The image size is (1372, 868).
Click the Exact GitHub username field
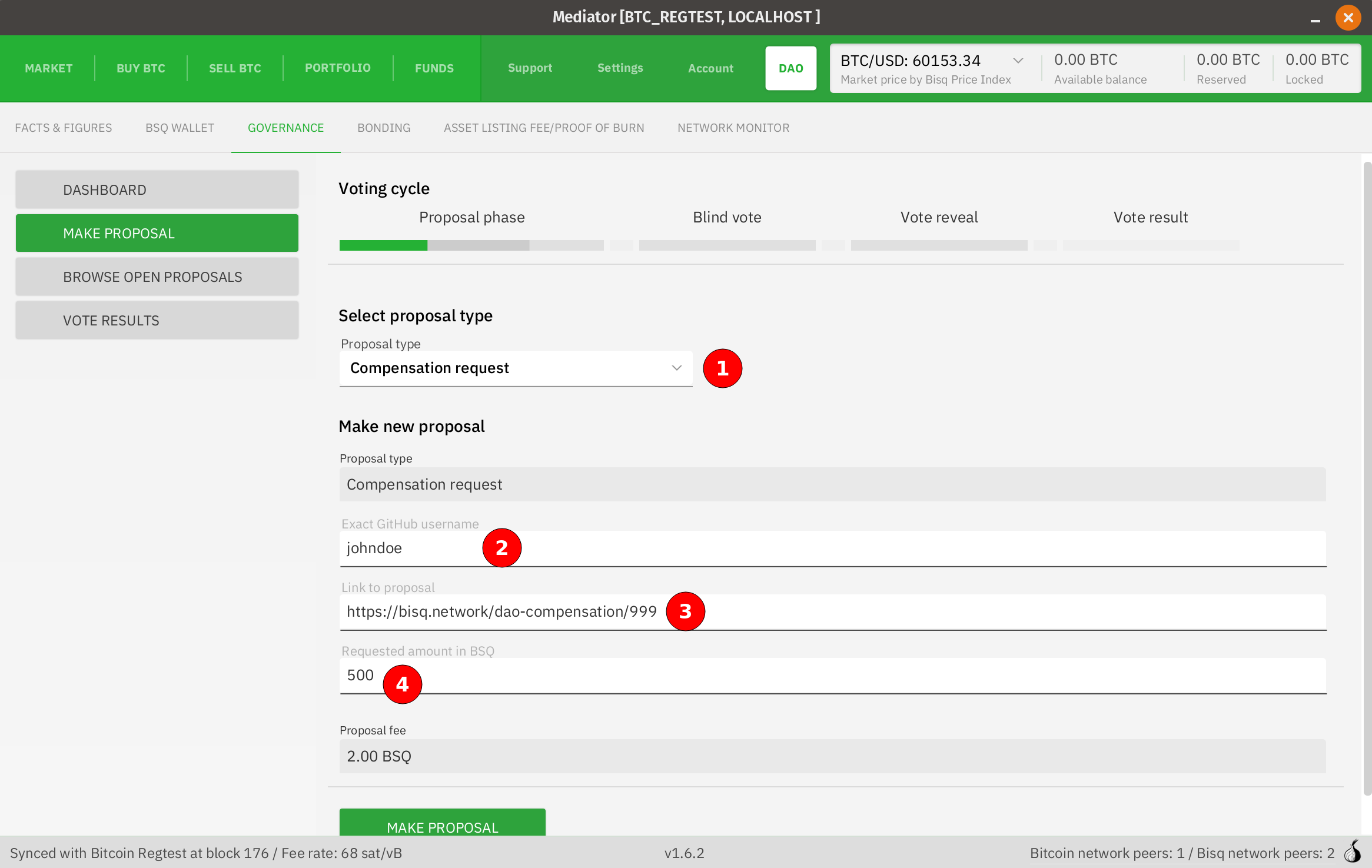point(883,548)
